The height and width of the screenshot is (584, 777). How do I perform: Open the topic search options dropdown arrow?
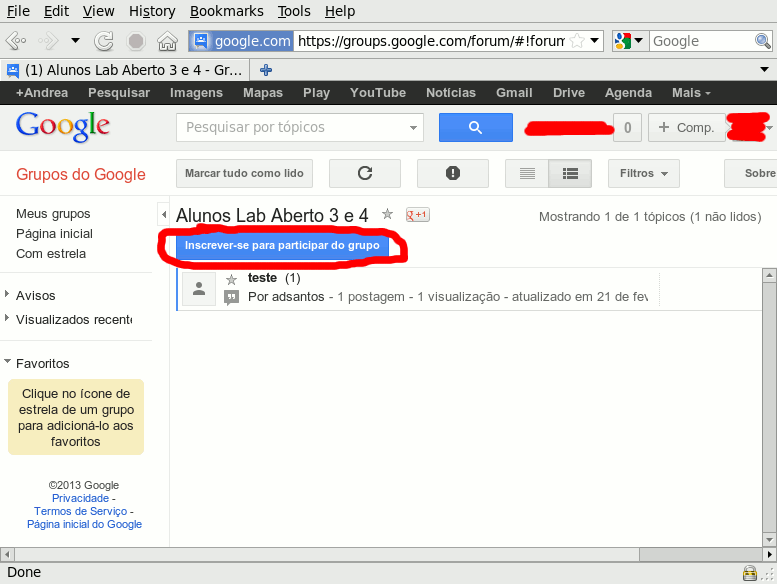click(413, 128)
